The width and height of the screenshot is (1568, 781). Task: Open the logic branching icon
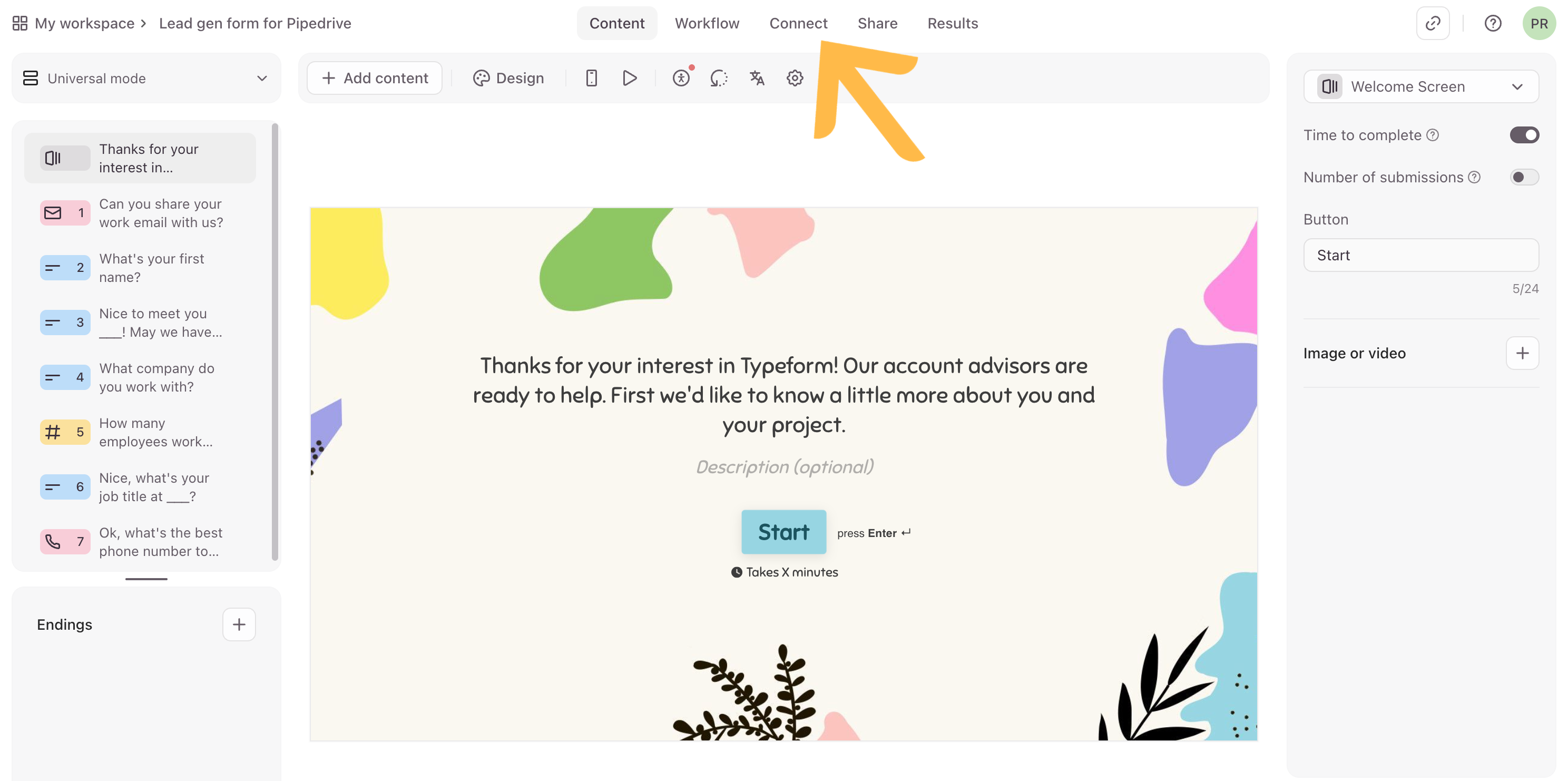pyautogui.click(x=719, y=78)
